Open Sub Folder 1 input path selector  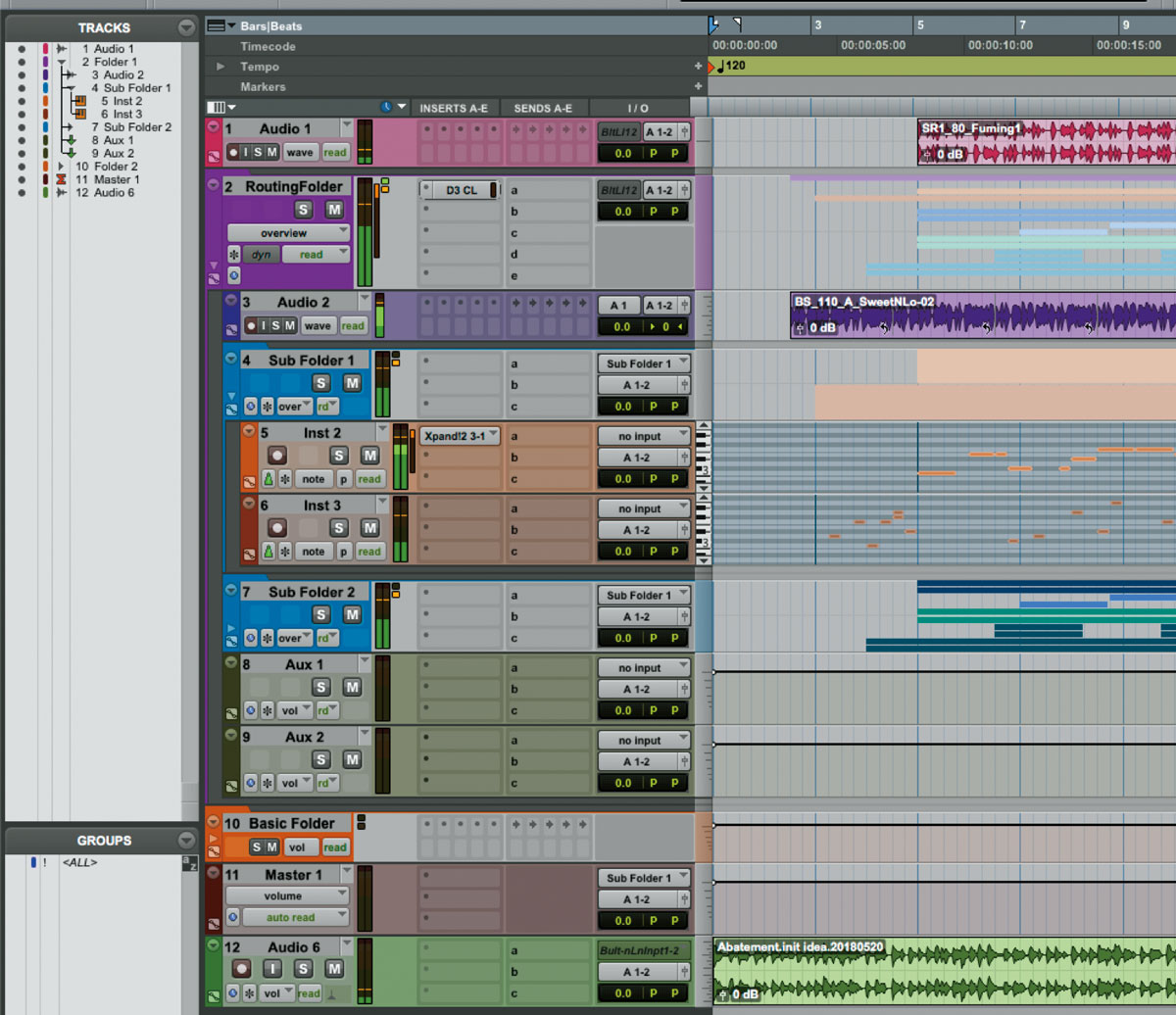point(644,363)
